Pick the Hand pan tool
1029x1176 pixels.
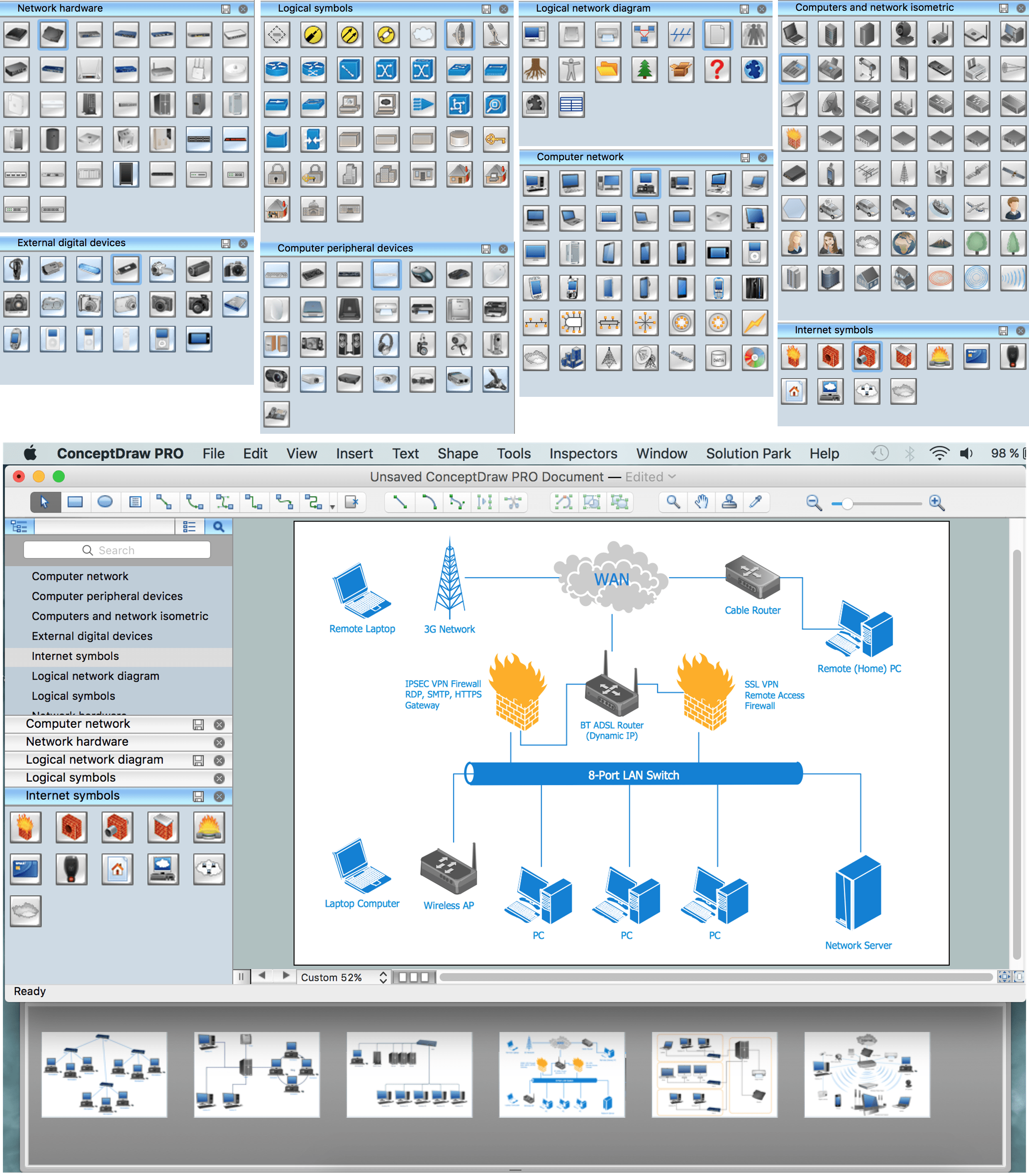[x=701, y=502]
